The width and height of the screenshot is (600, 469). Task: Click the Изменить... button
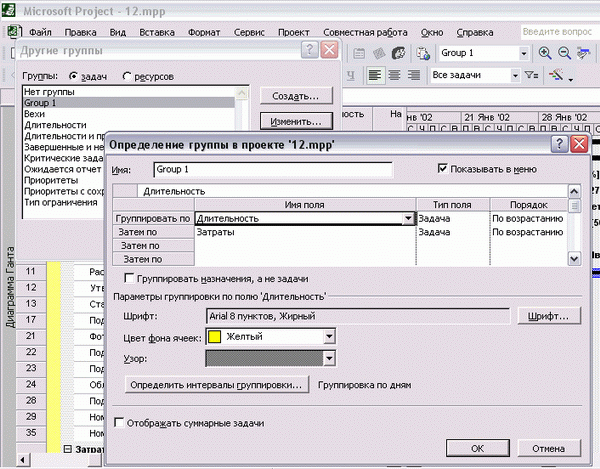[x=296, y=121]
